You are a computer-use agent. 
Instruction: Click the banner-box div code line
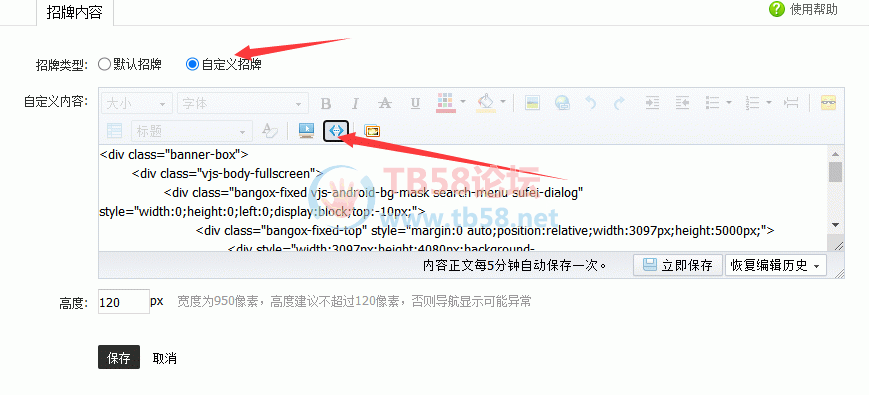click(x=174, y=154)
